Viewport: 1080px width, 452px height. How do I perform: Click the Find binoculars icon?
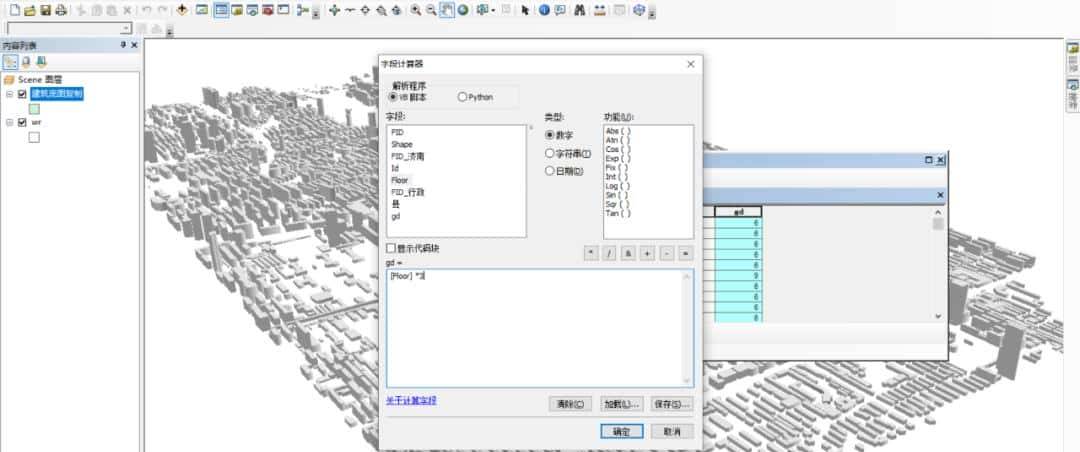point(580,10)
